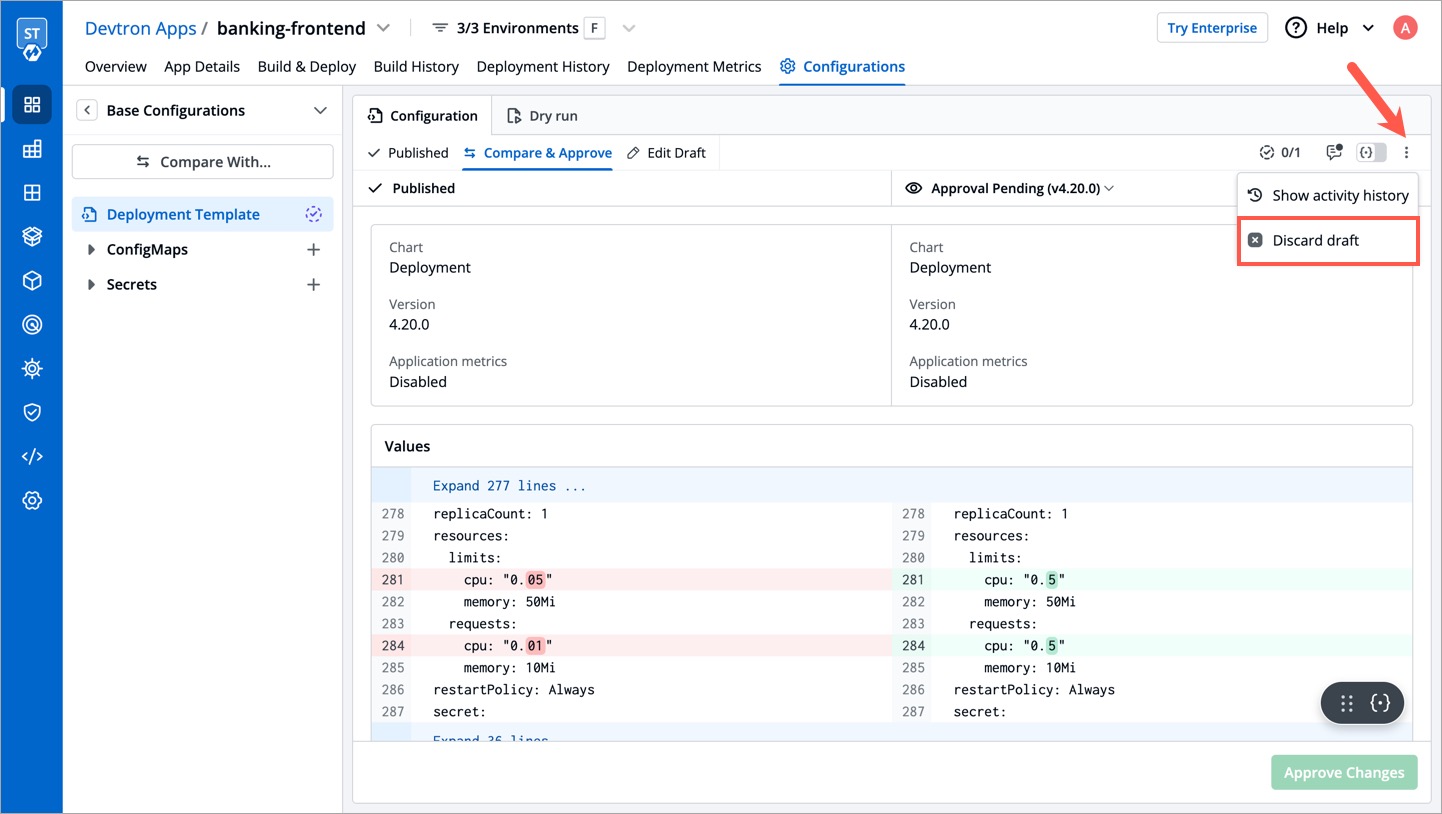Click the code editor icon in the sidebar
This screenshot has width=1442, height=814.
32,456
